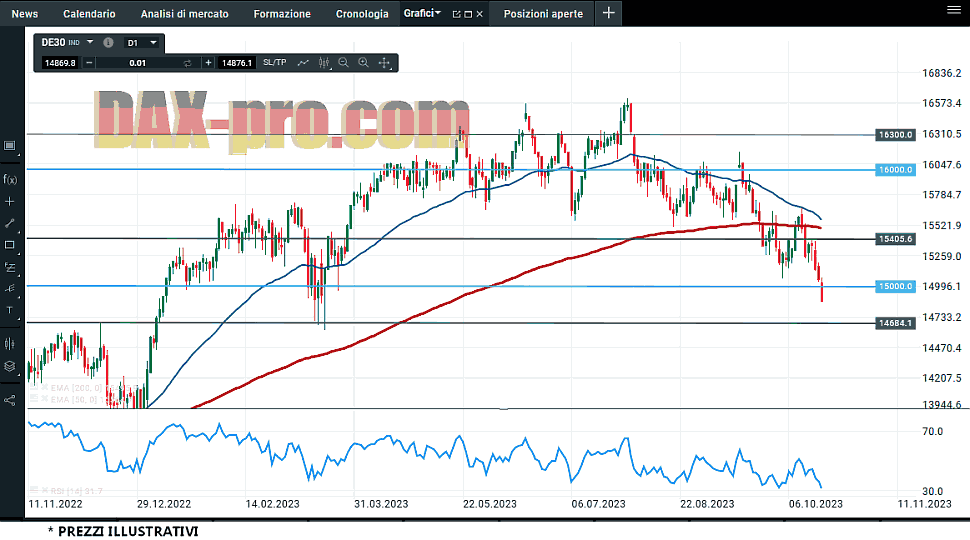
Task: Click the 70.0 RSI axis level
Action: coord(932,431)
